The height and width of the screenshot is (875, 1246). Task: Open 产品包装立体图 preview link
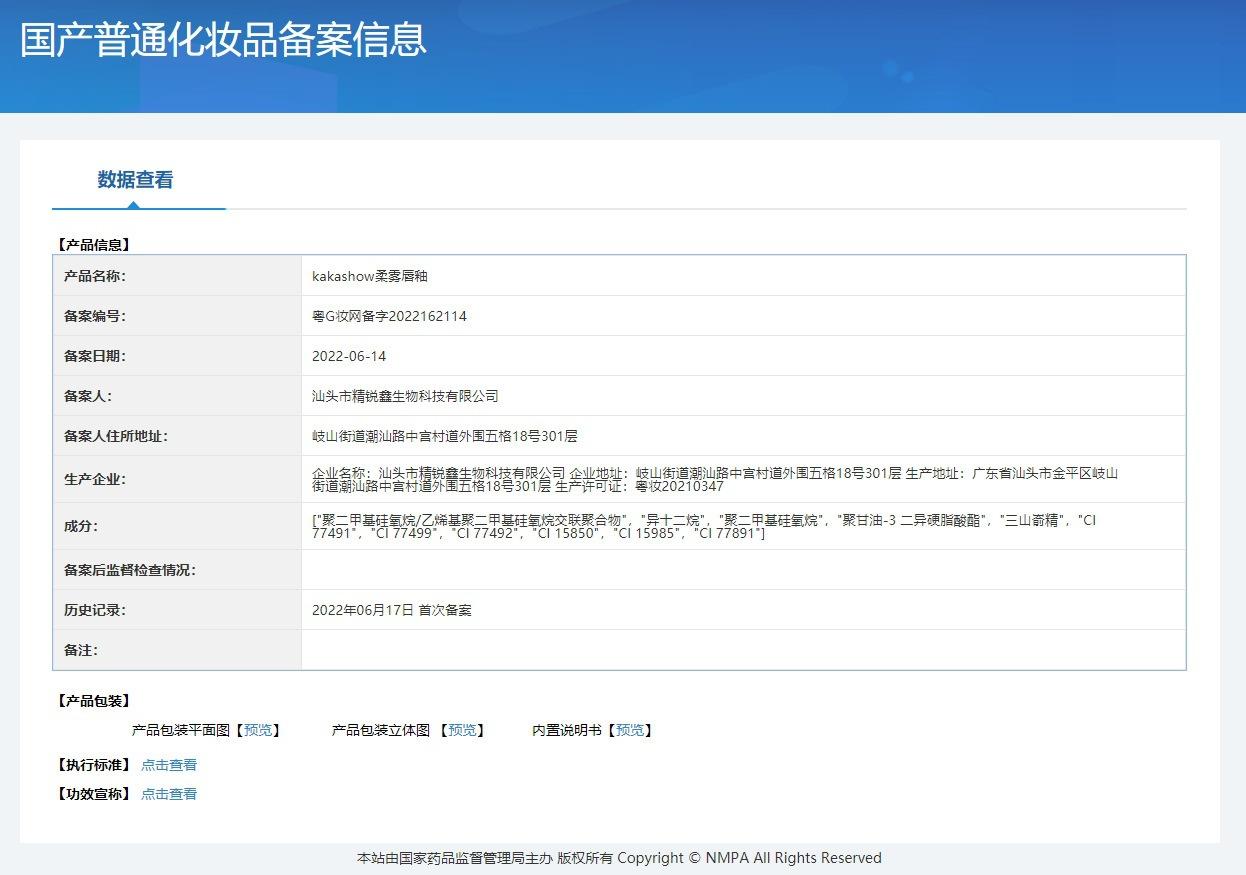pos(462,731)
